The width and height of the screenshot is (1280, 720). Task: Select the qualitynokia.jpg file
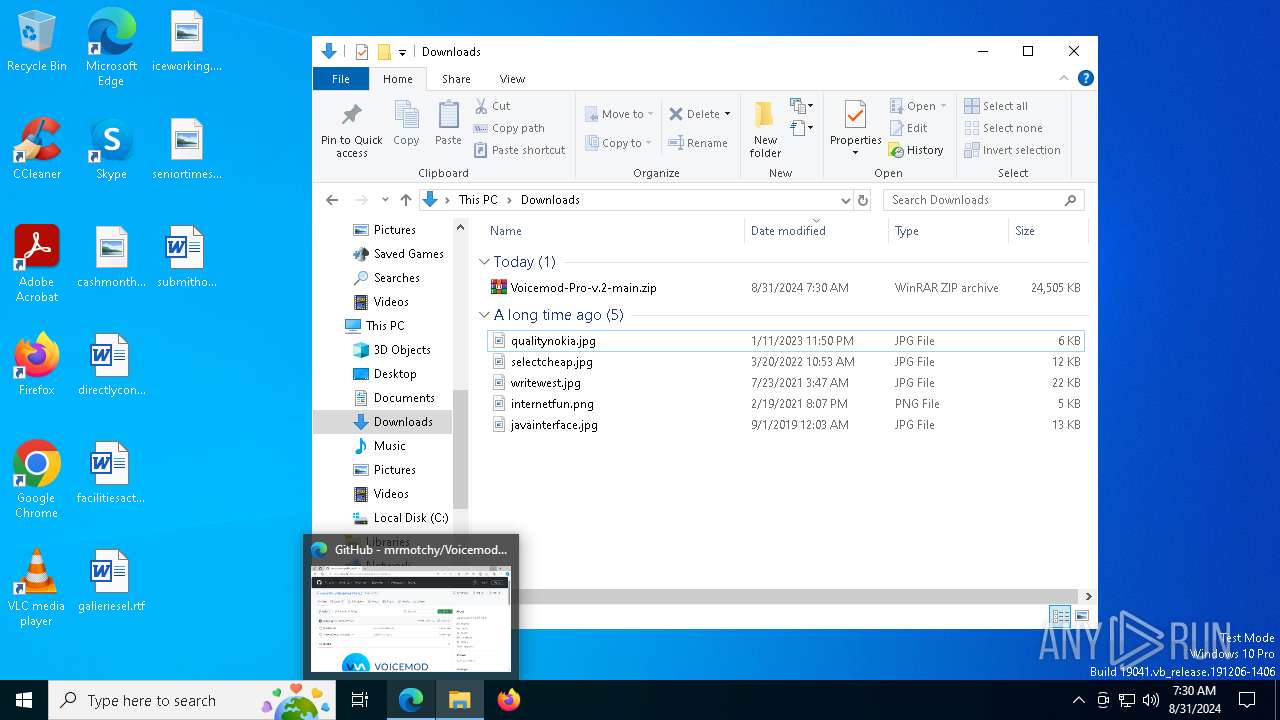784,341
